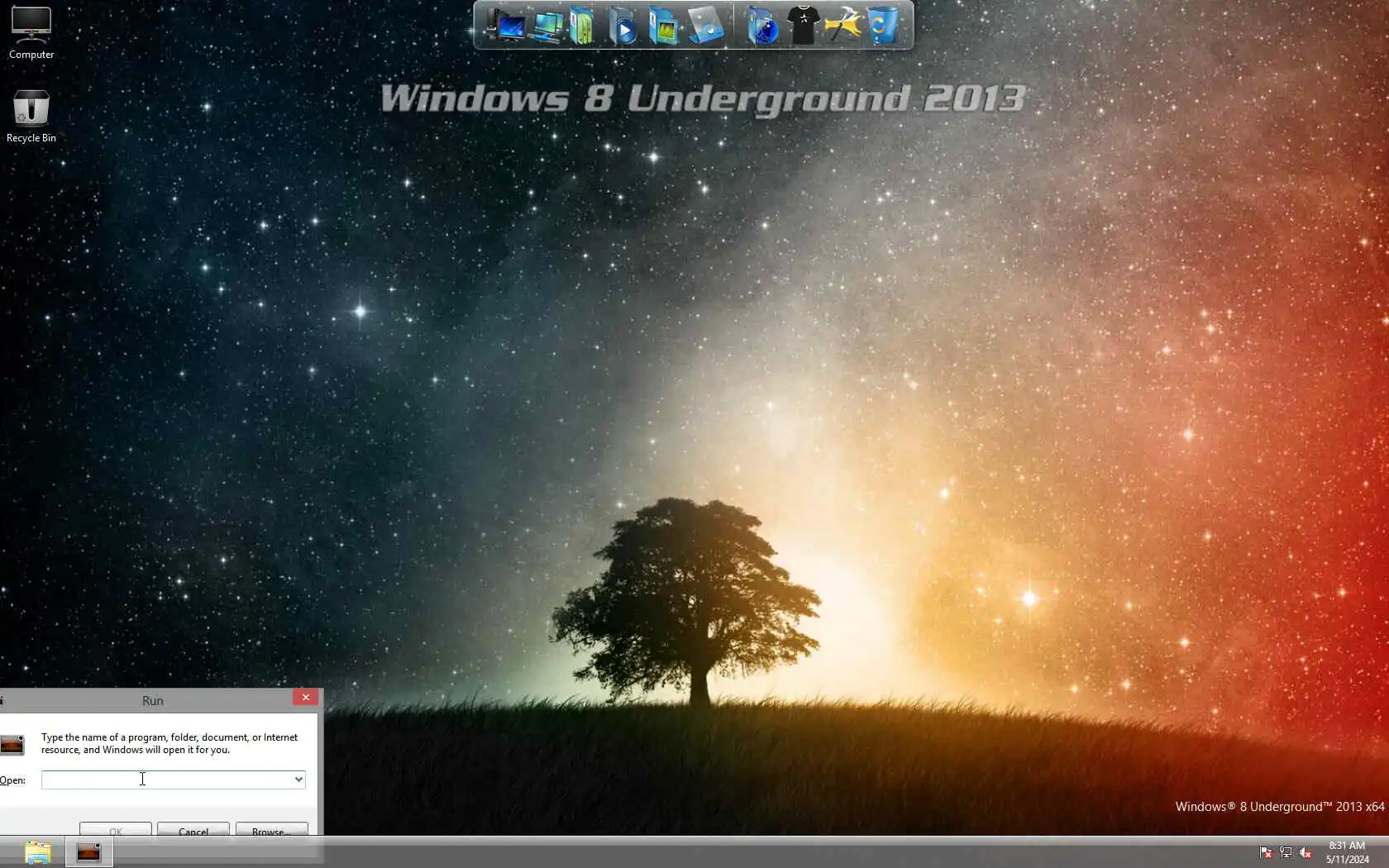Select the Recycle Bin desktop icon
Image resolution: width=1389 pixels, height=868 pixels.
point(31,117)
